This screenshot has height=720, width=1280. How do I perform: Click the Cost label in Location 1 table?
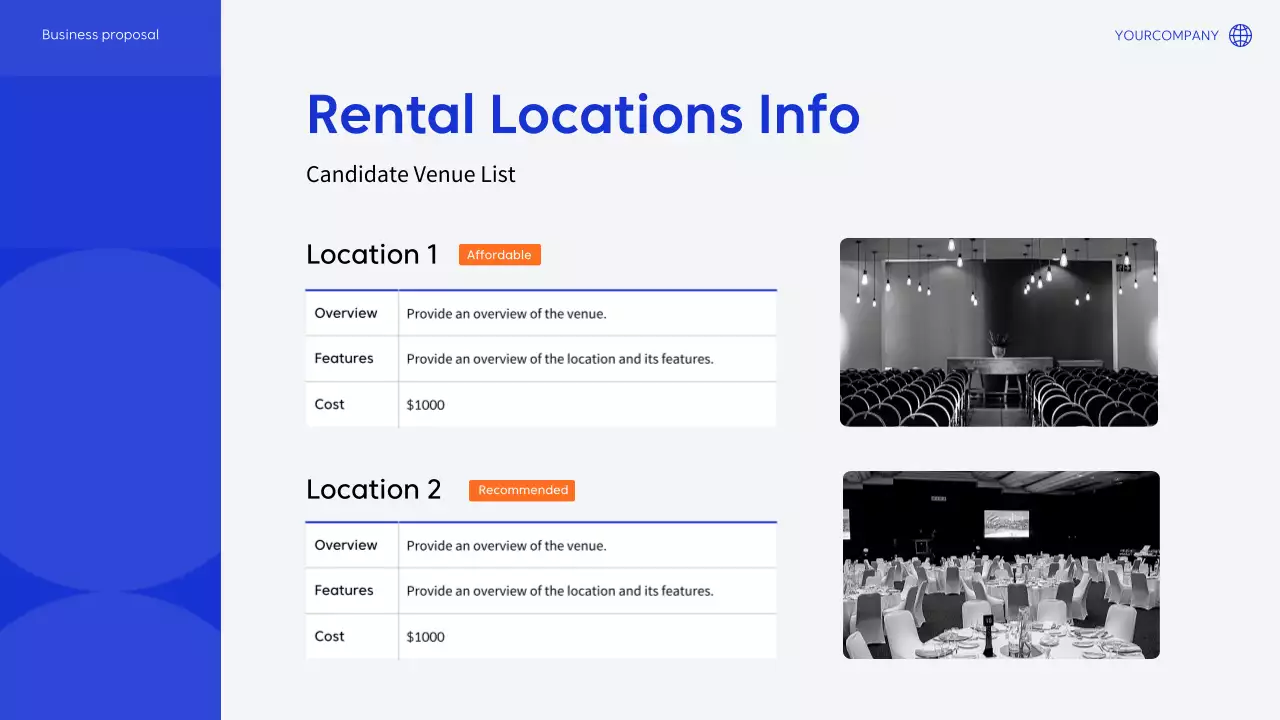click(329, 405)
